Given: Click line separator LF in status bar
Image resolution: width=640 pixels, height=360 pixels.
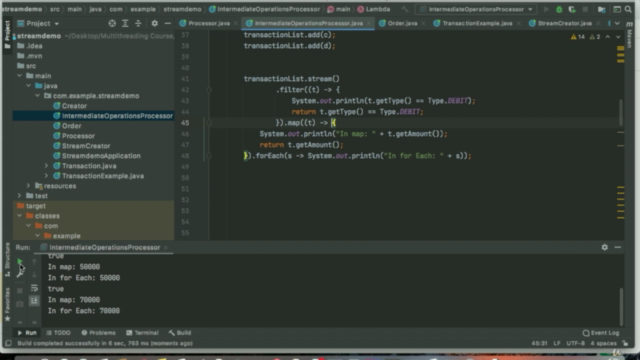Looking at the screenshot, I should (x=557, y=344).
